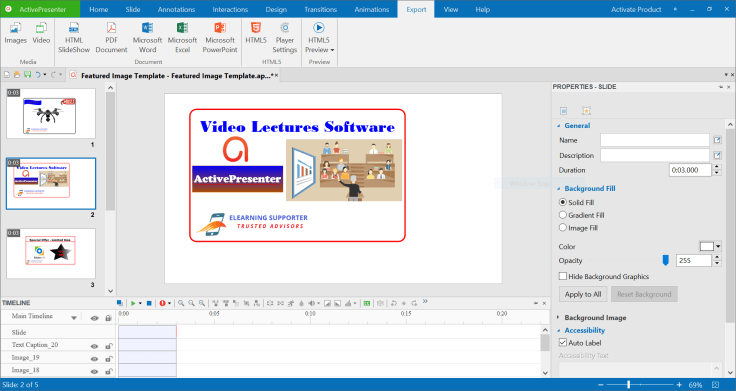Click the timeline volume speaker icon

click(x=311, y=303)
